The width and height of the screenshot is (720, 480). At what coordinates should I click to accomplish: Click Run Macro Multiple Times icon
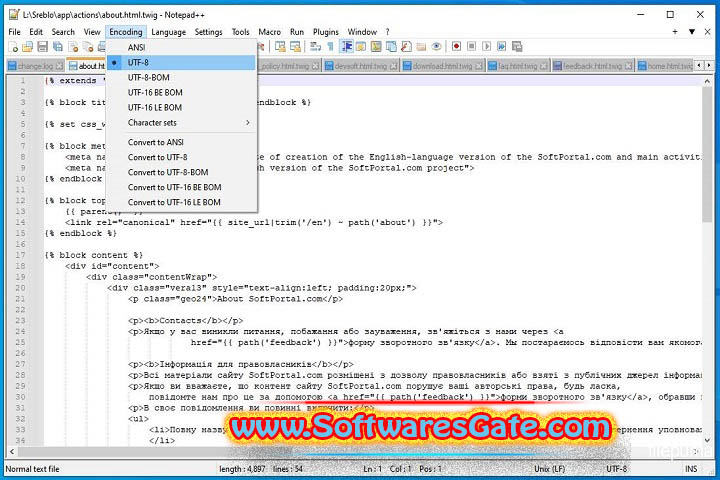coord(502,46)
